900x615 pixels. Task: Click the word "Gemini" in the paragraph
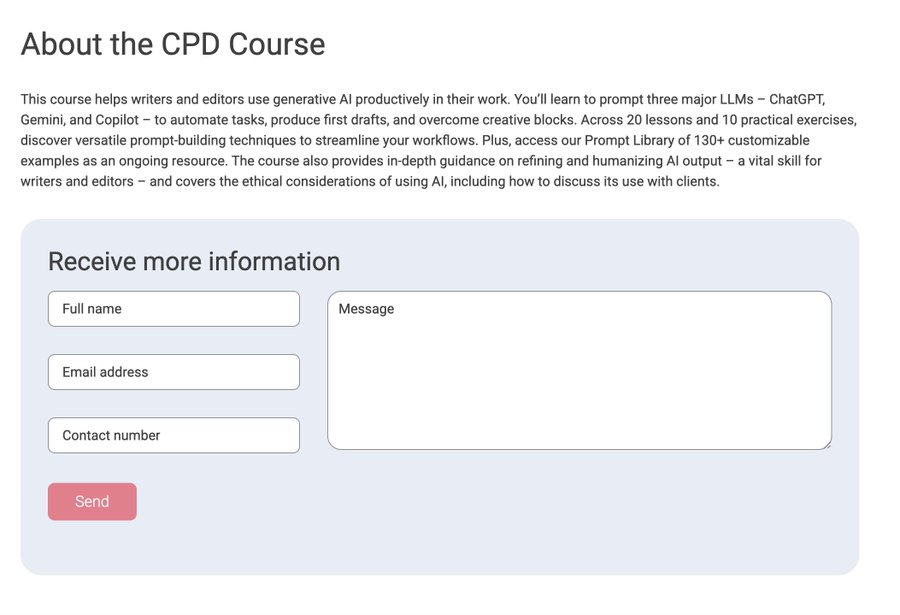click(44, 120)
